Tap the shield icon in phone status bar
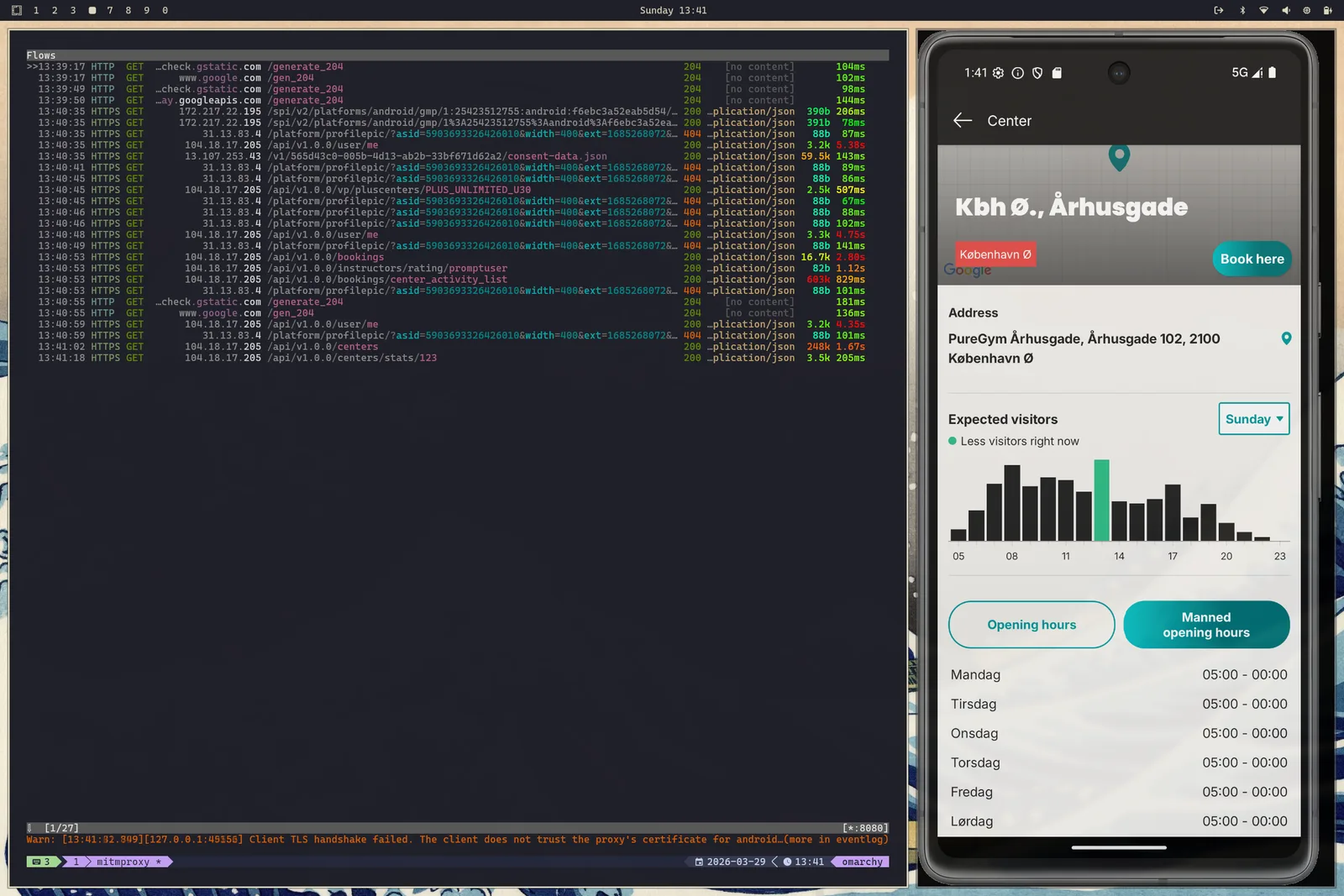The width and height of the screenshot is (1344, 896). [1037, 73]
